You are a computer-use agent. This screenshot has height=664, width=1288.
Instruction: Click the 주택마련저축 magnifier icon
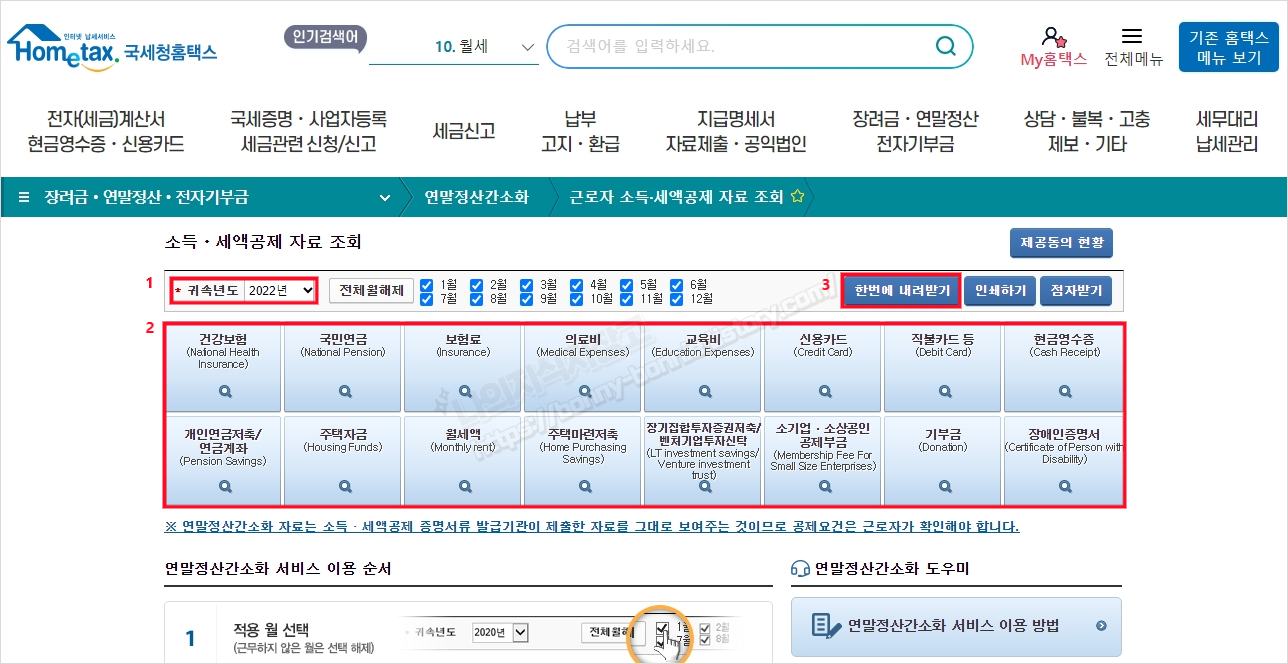click(x=585, y=487)
